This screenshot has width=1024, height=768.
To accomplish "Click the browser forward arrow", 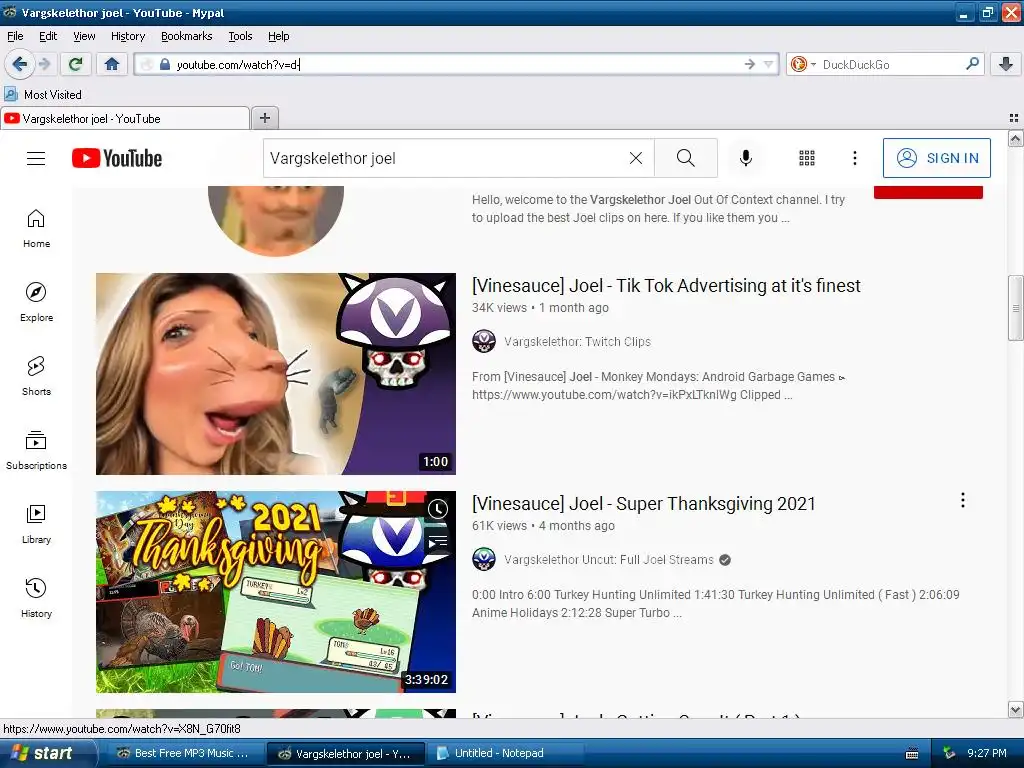I will point(44,64).
